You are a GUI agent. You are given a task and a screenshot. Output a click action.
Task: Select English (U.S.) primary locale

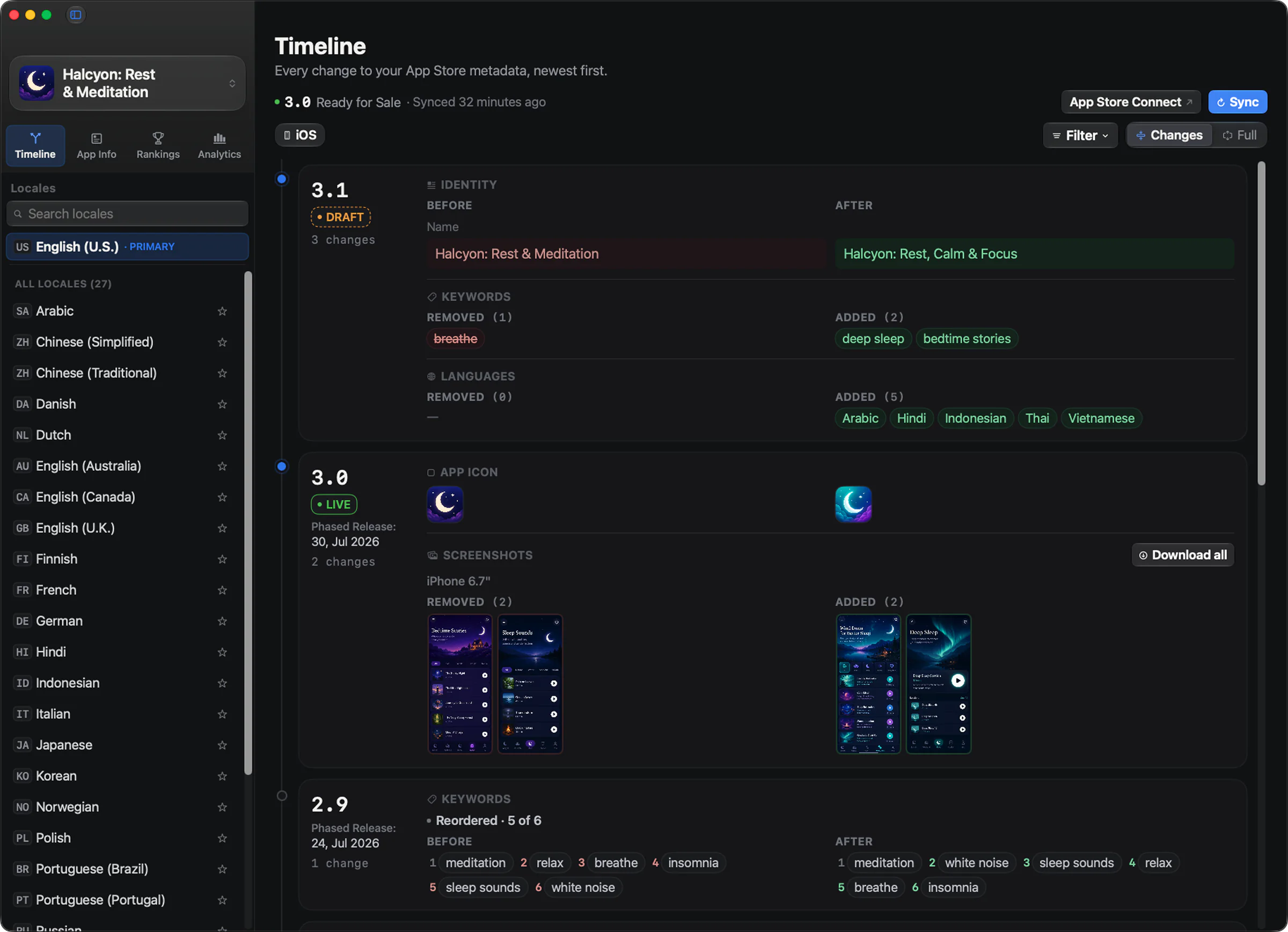pos(127,246)
